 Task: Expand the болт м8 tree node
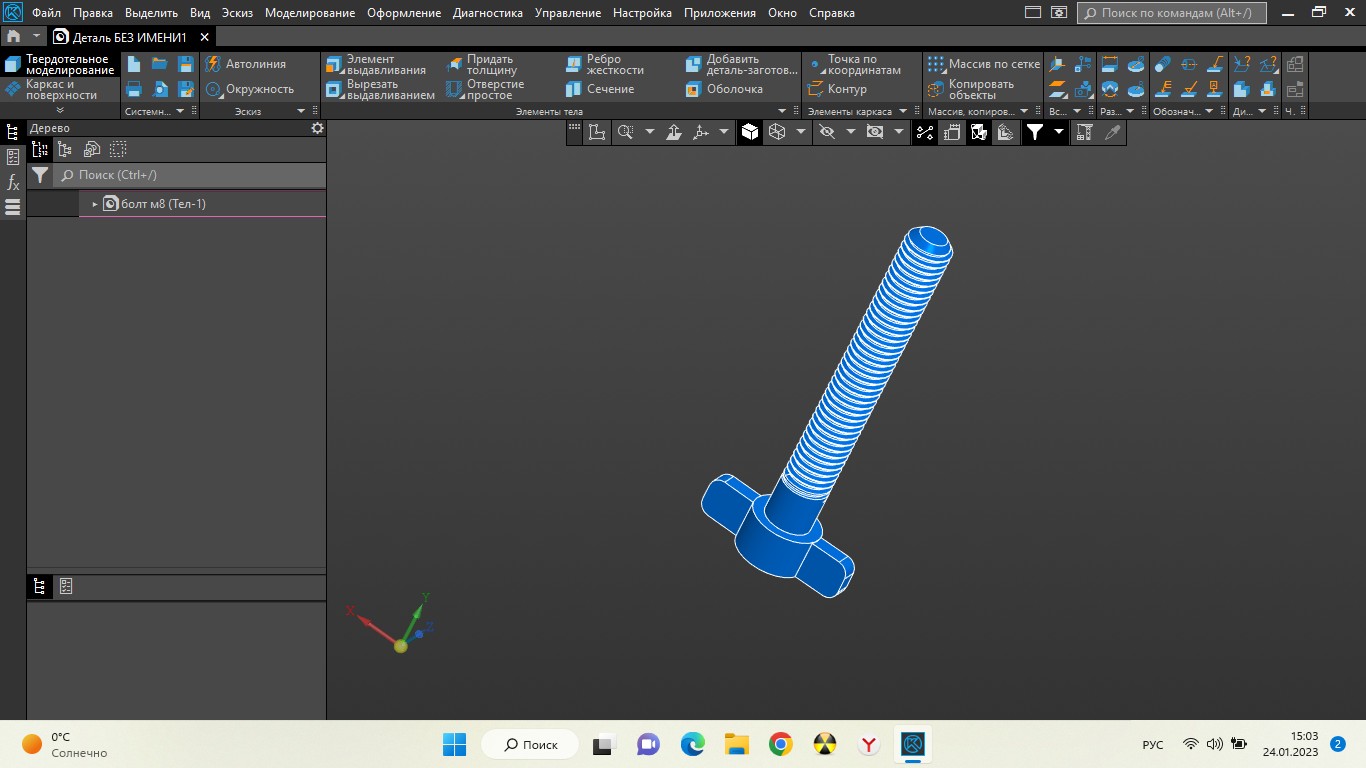[x=95, y=204]
